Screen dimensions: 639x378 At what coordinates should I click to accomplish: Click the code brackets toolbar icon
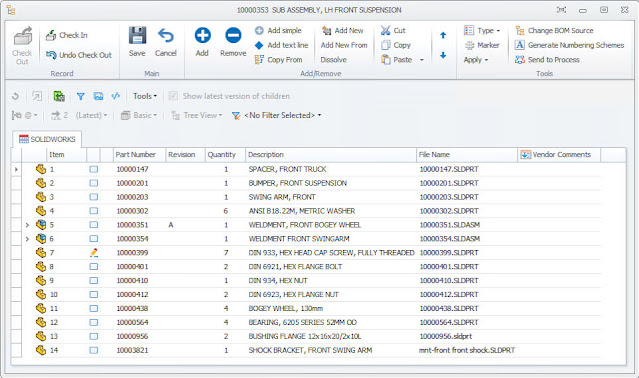click(x=116, y=96)
